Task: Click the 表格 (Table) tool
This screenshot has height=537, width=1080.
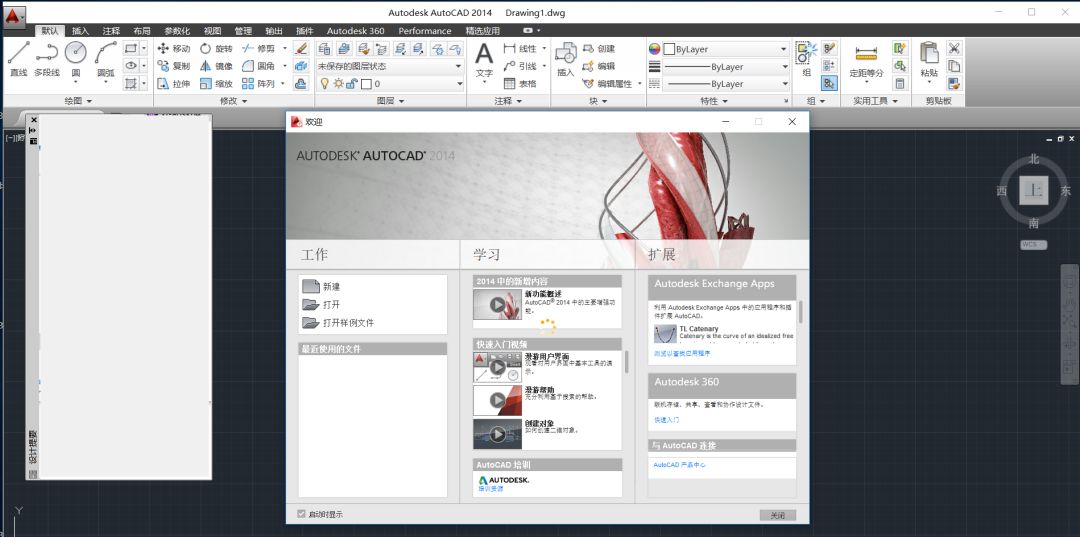Action: click(521, 84)
